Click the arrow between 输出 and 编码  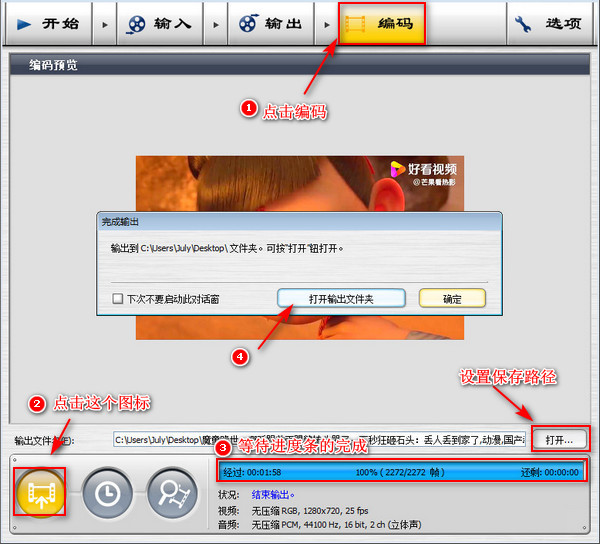(x=326, y=24)
